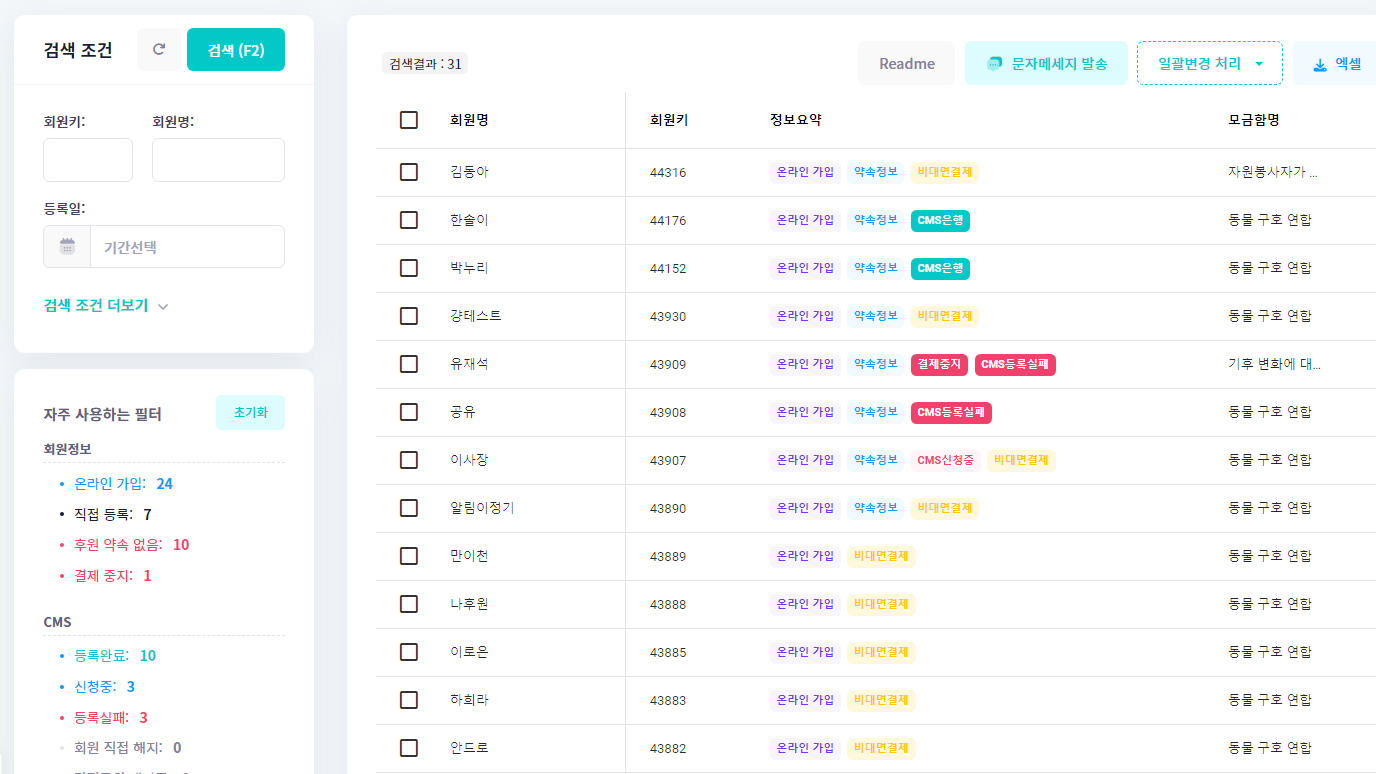Open the 일괄변경 처리 dropdown
The width and height of the screenshot is (1376, 774).
coord(1209,64)
